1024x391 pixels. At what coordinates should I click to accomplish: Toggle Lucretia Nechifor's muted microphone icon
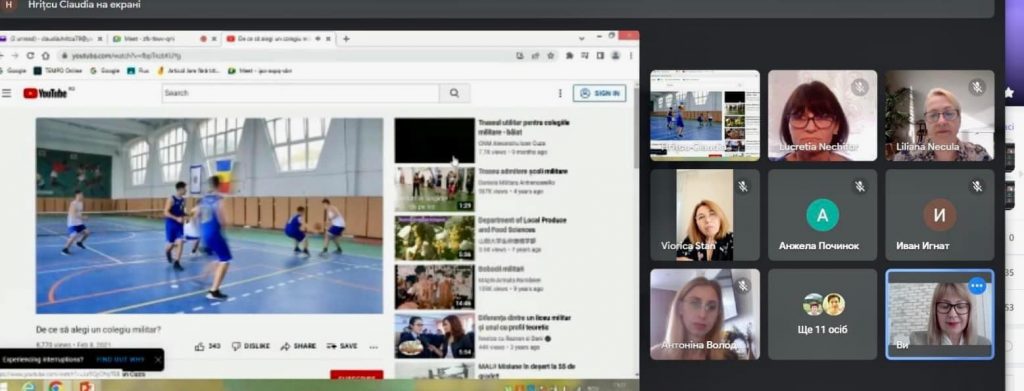(x=859, y=87)
